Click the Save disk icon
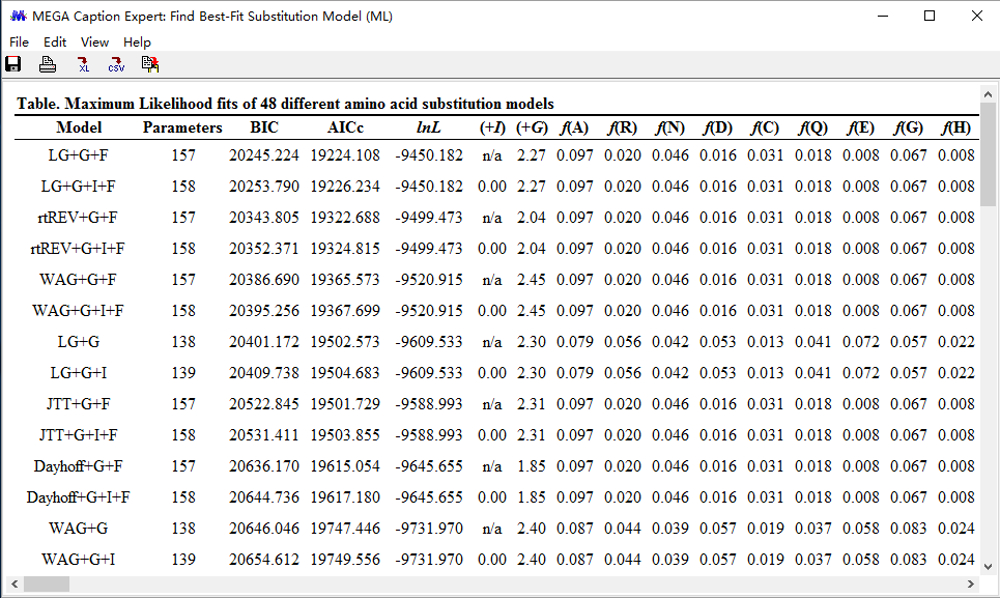This screenshot has width=1000, height=598. (x=14, y=65)
